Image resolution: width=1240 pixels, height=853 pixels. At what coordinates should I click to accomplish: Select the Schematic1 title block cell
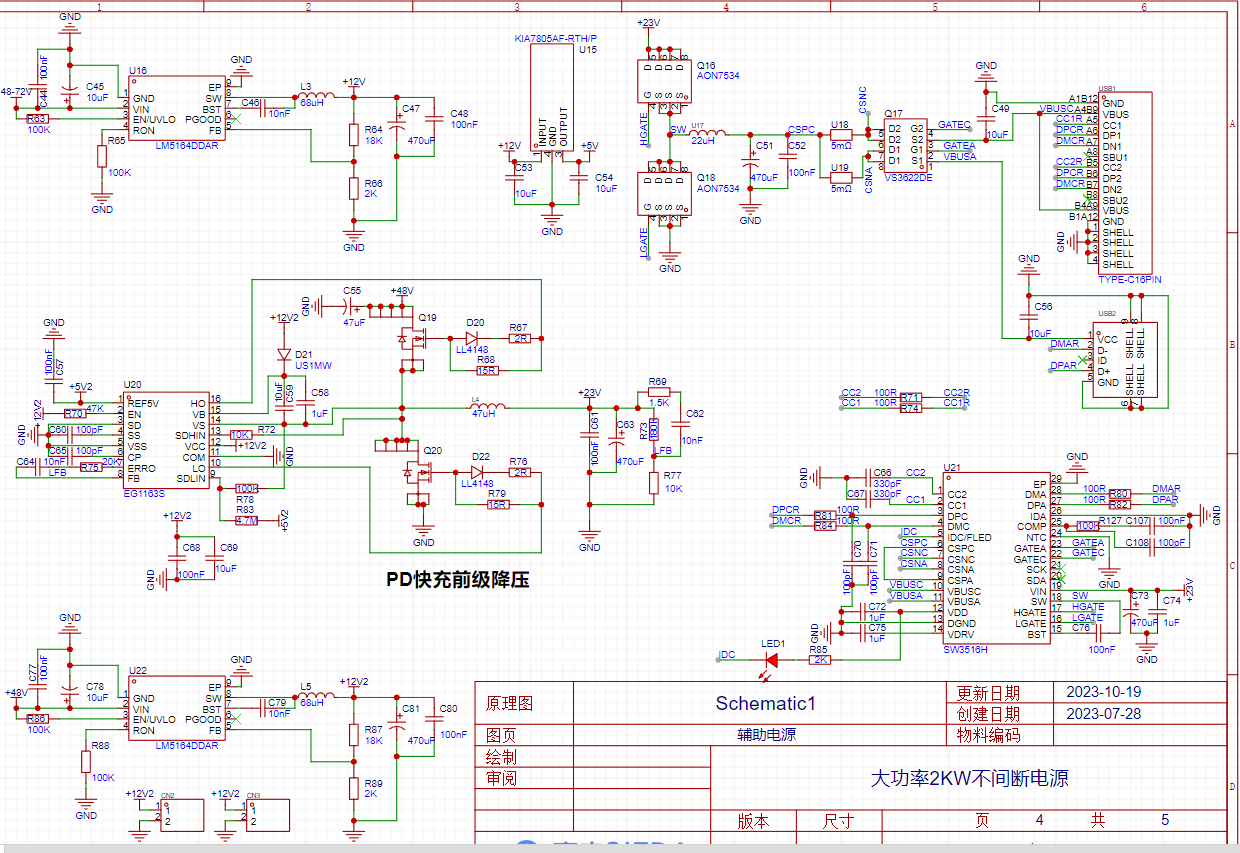(x=765, y=703)
